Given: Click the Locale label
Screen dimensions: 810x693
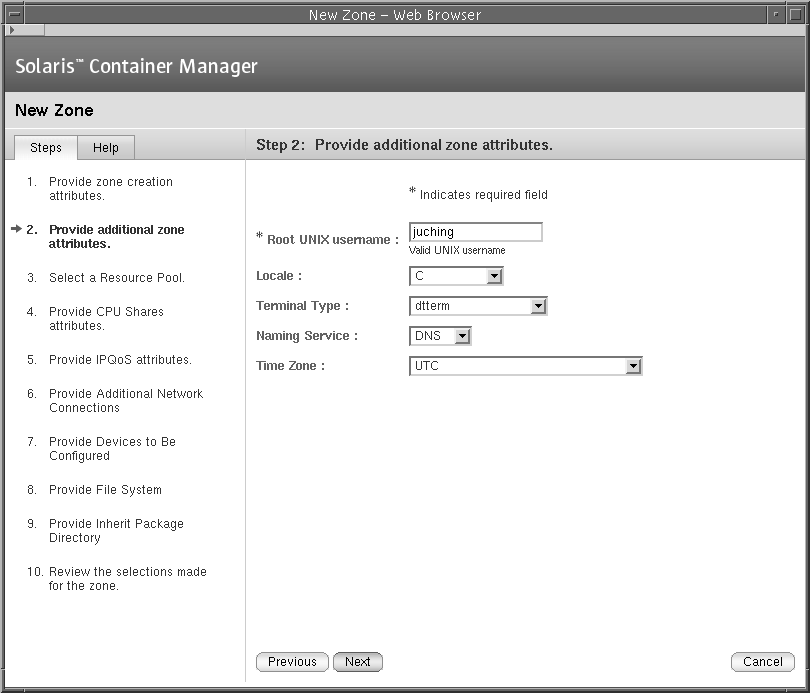Looking at the screenshot, I should [279, 276].
